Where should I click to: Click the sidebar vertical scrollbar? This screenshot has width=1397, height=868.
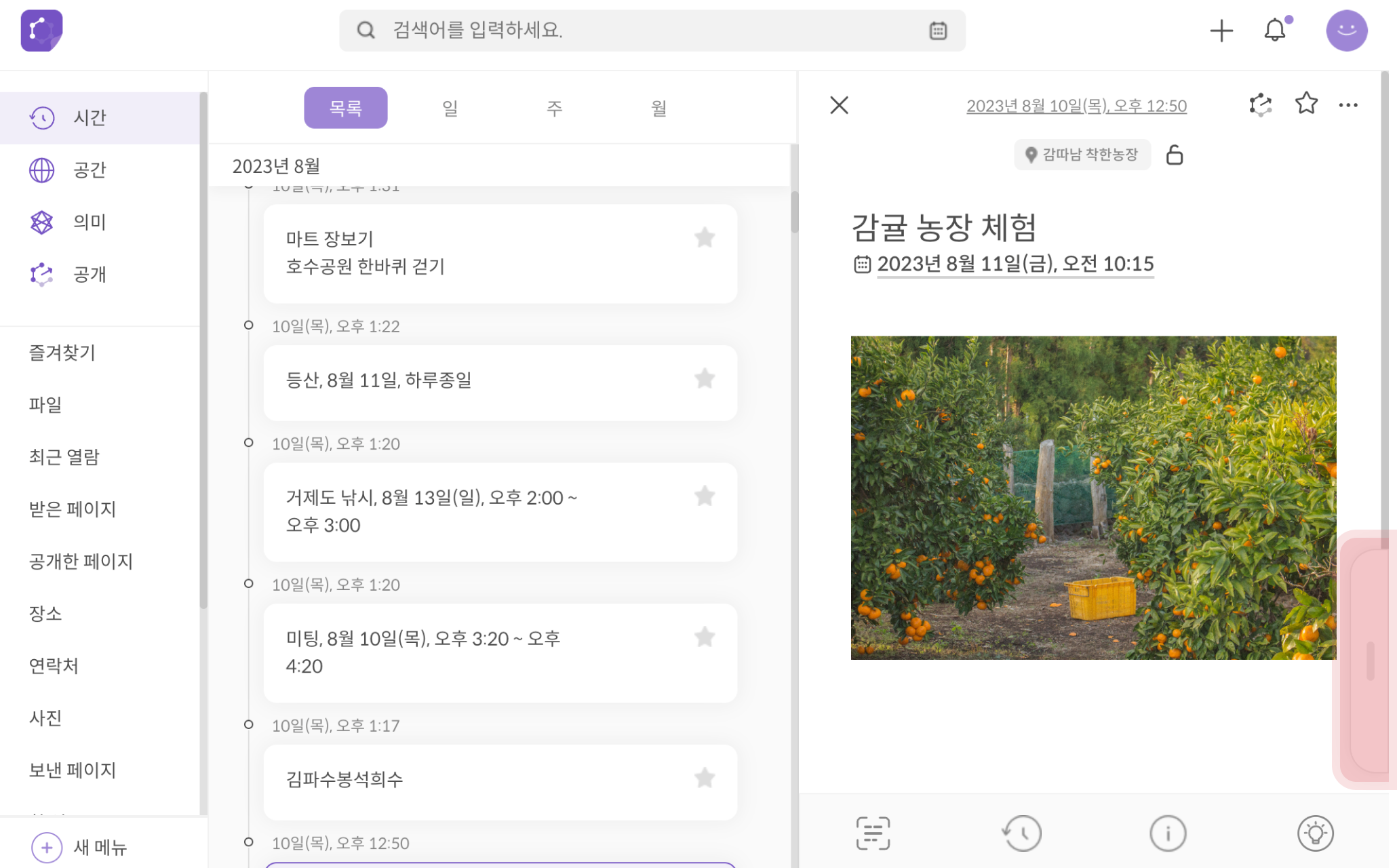203,351
